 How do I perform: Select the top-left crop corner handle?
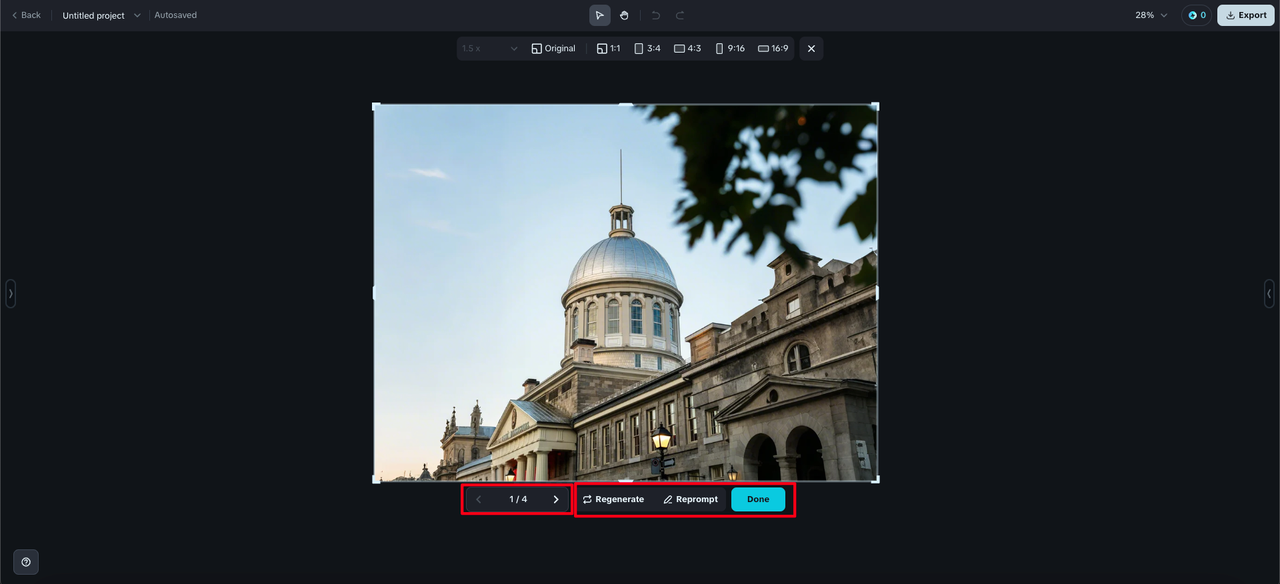[375, 106]
